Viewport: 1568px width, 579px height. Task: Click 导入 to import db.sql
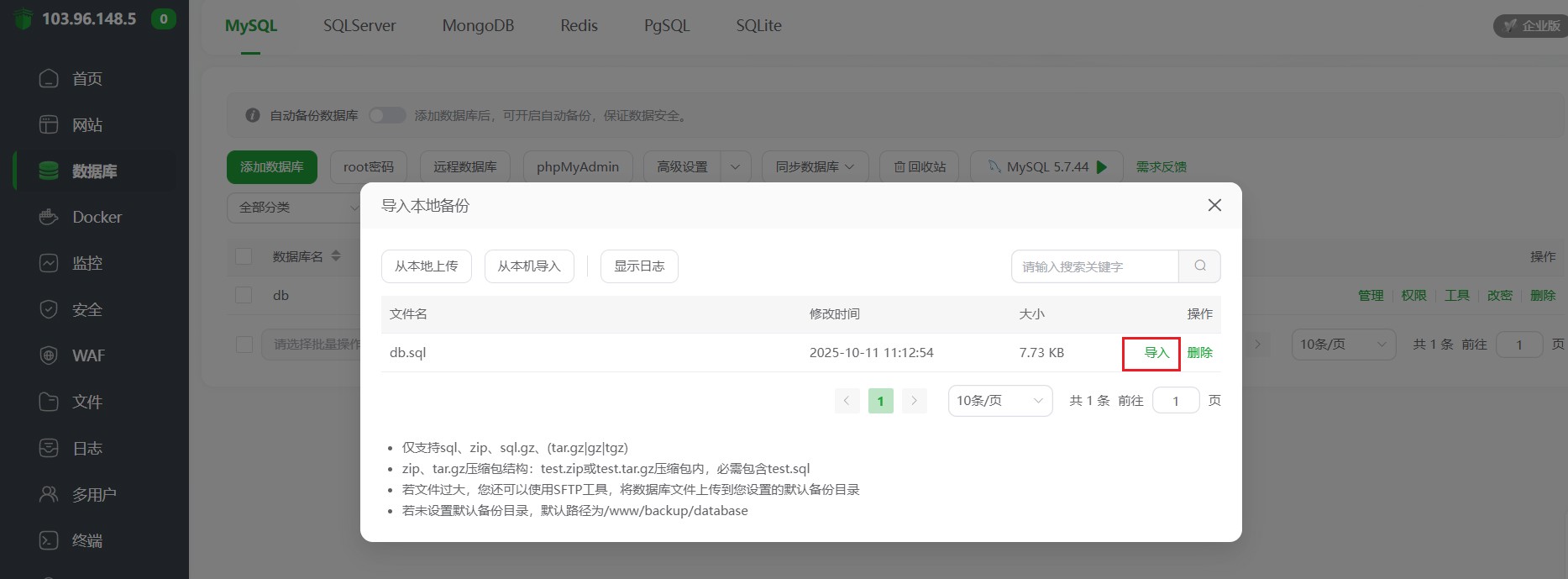point(1156,353)
